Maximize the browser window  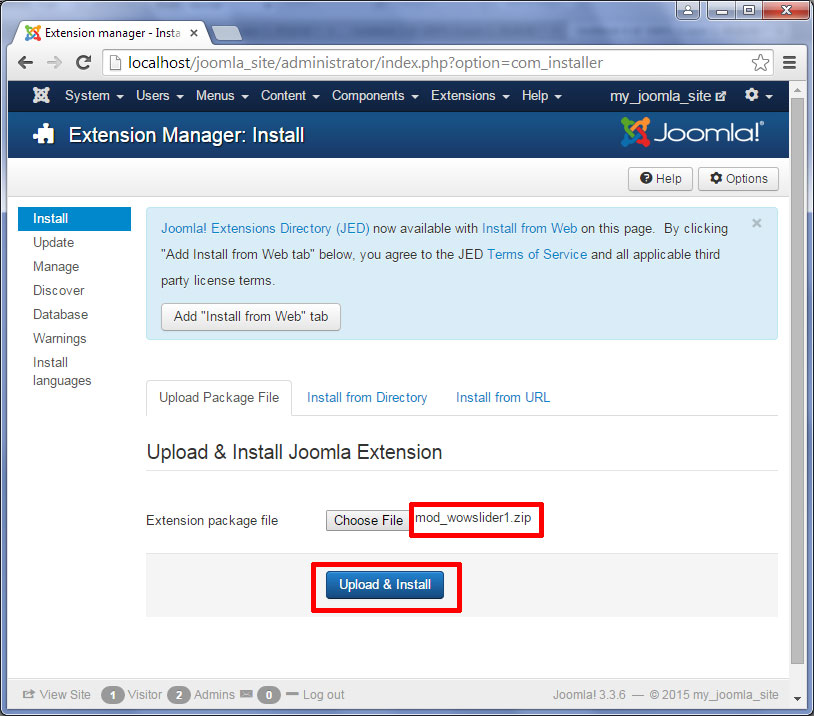[x=748, y=10]
